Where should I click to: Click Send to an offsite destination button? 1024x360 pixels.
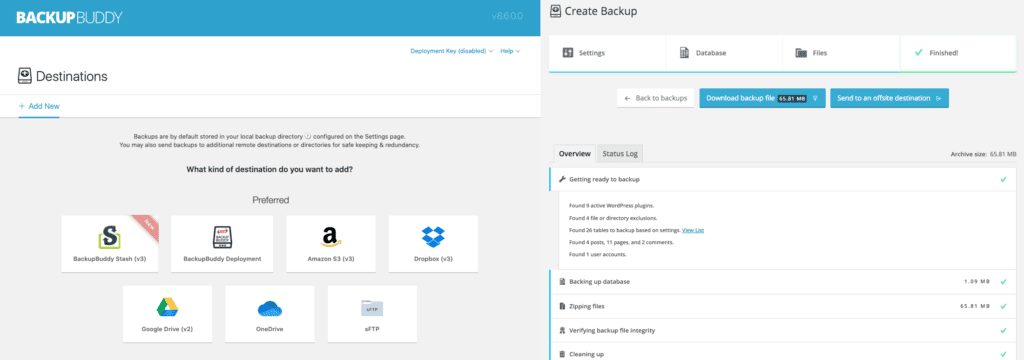pyautogui.click(x=889, y=98)
